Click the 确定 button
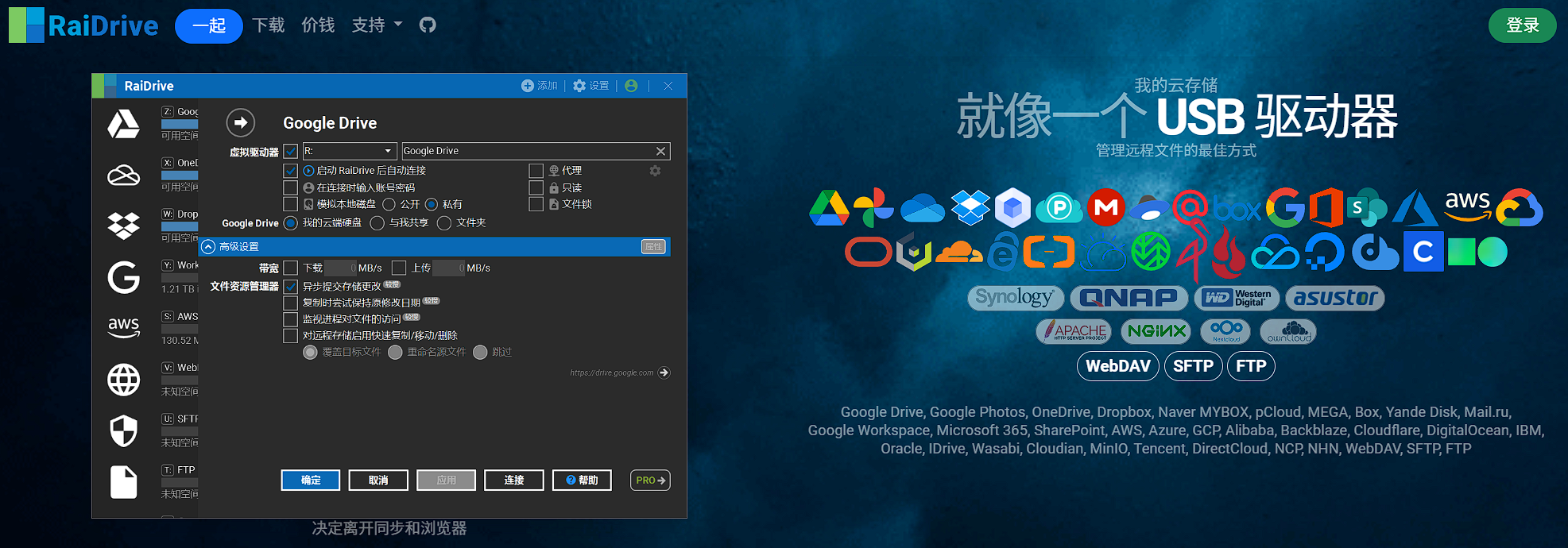1568x548 pixels. tap(311, 480)
